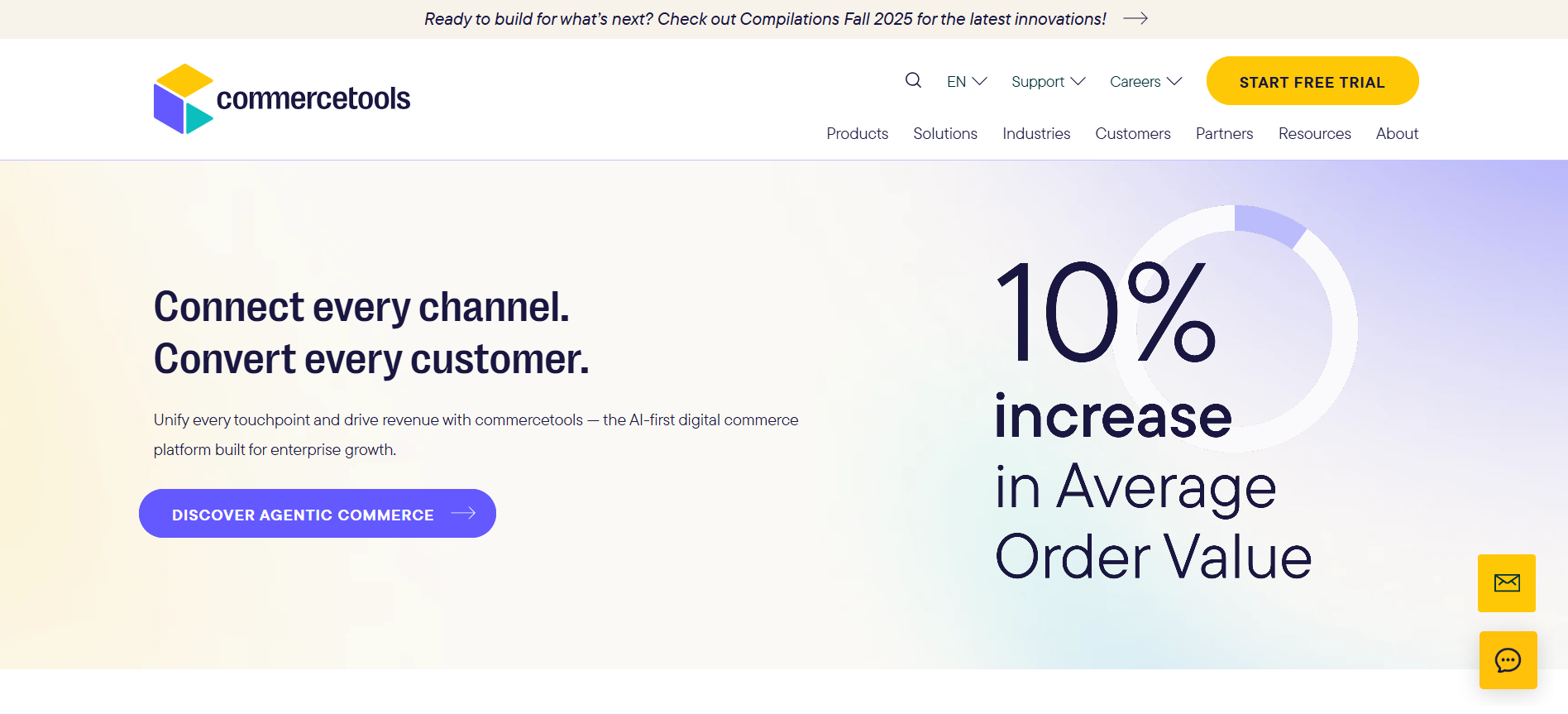The height and width of the screenshot is (714, 1568).
Task: Open the EN language dropdown
Action: (x=965, y=81)
